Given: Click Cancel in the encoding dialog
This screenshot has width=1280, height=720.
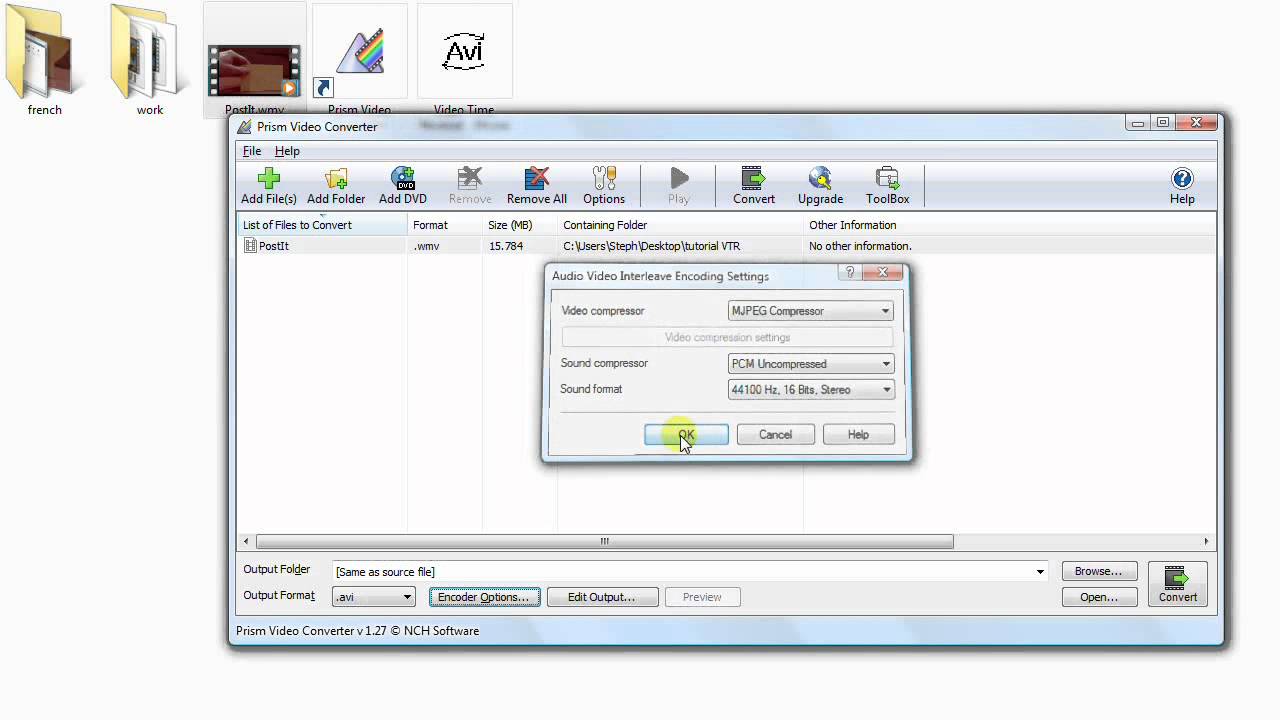Looking at the screenshot, I should (775, 435).
